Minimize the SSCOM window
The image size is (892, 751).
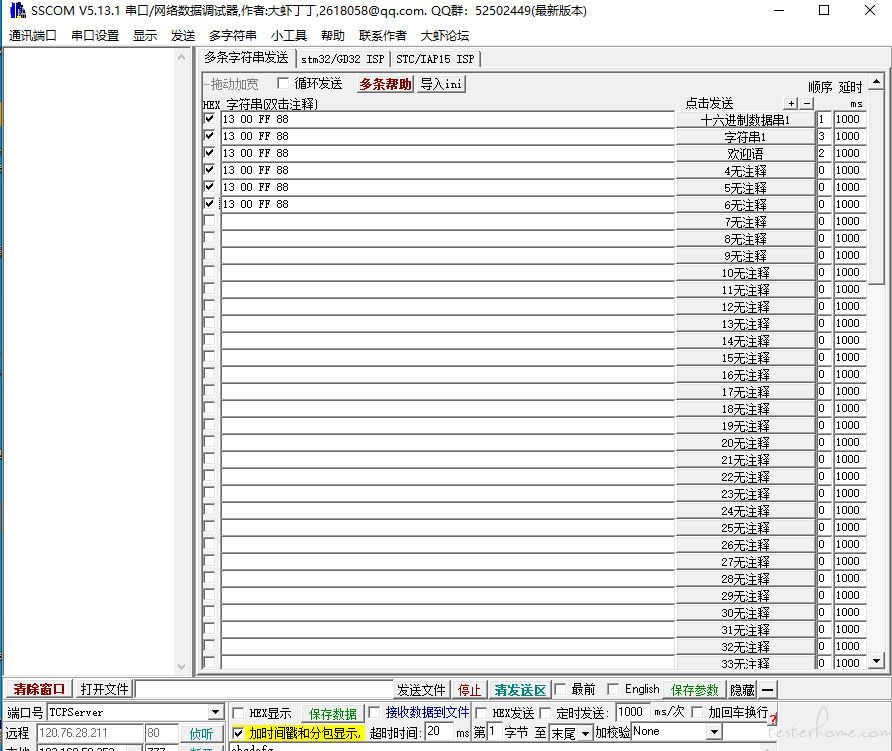coord(779,10)
